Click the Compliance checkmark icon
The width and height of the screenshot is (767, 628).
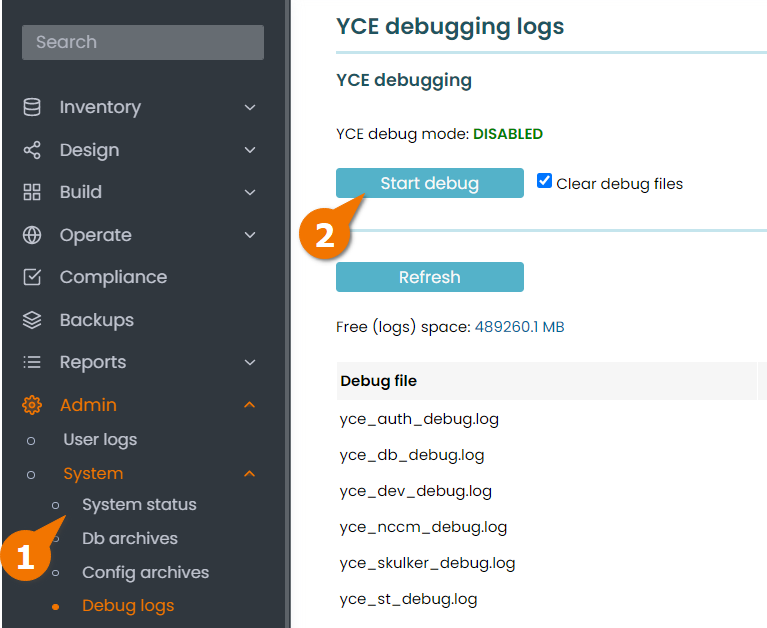[x=32, y=277]
